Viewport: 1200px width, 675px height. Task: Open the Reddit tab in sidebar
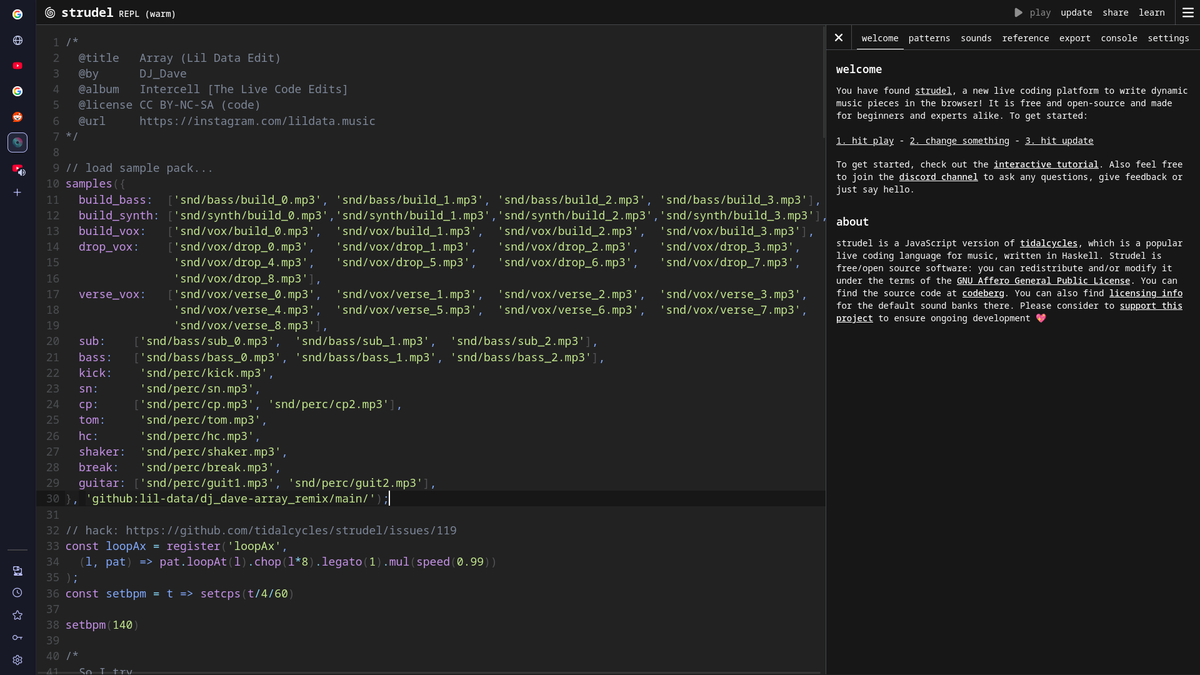[x=17, y=116]
